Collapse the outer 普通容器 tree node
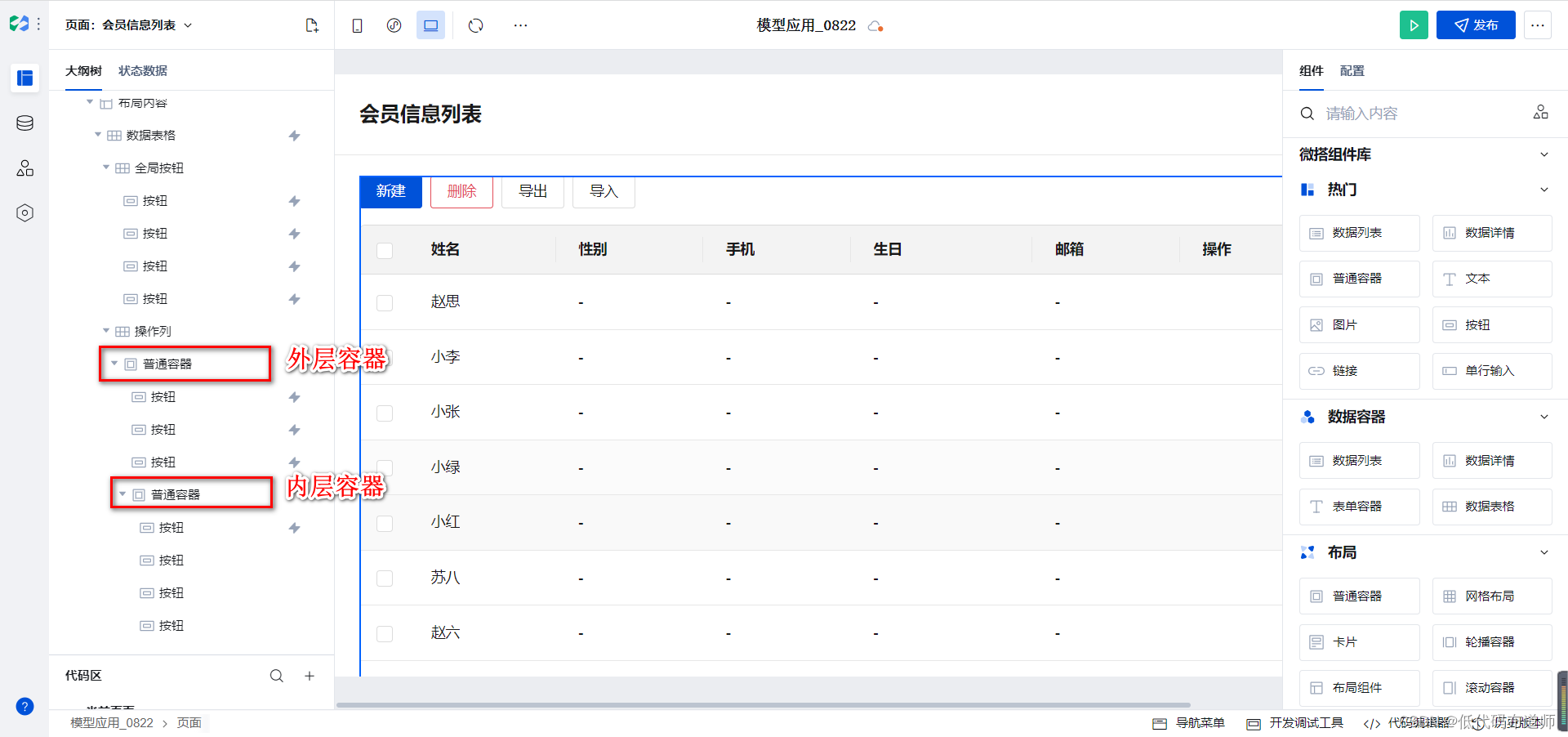This screenshot has width=1568, height=737. (x=114, y=364)
